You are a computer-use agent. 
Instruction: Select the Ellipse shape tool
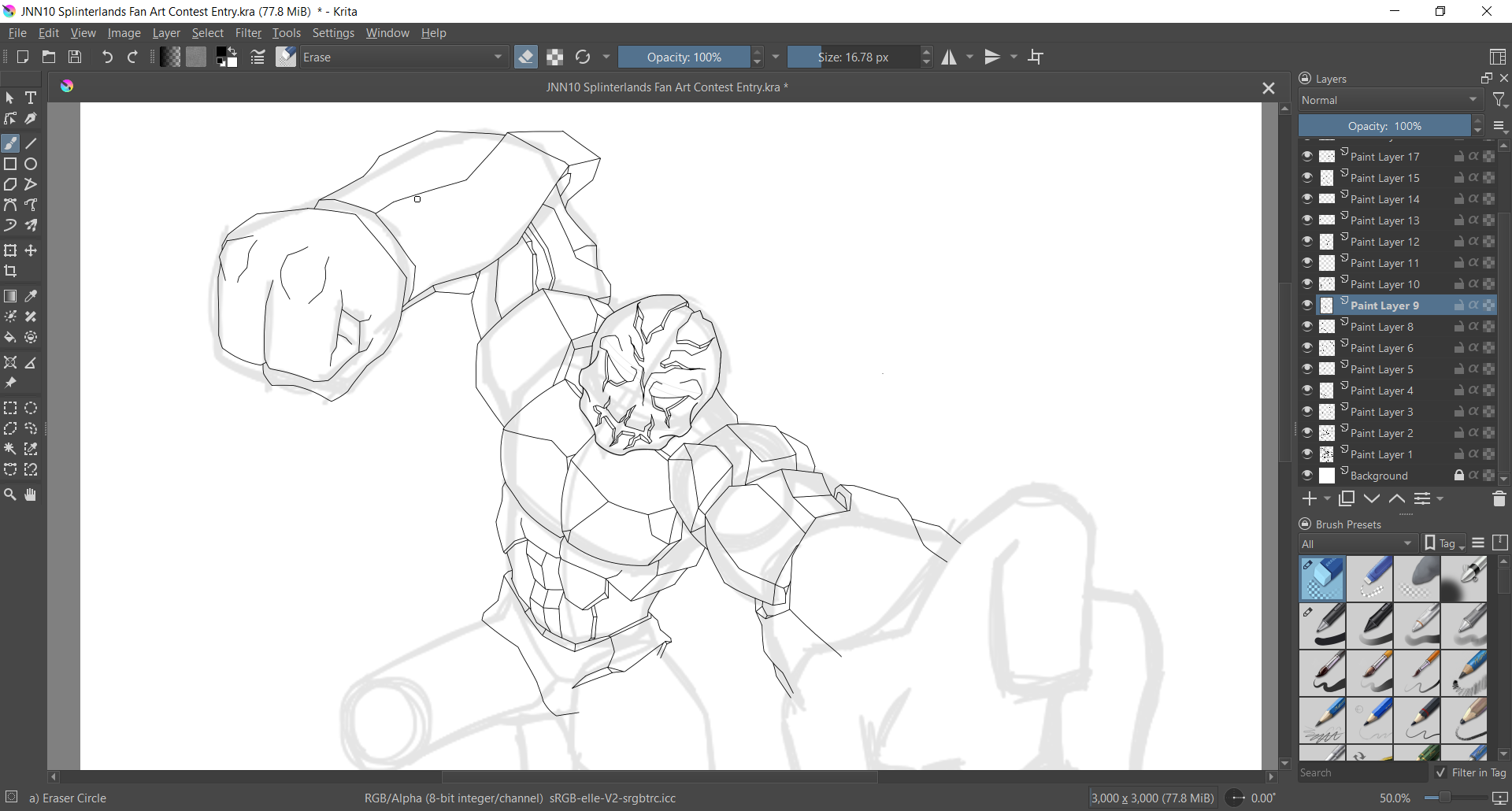coord(31,165)
